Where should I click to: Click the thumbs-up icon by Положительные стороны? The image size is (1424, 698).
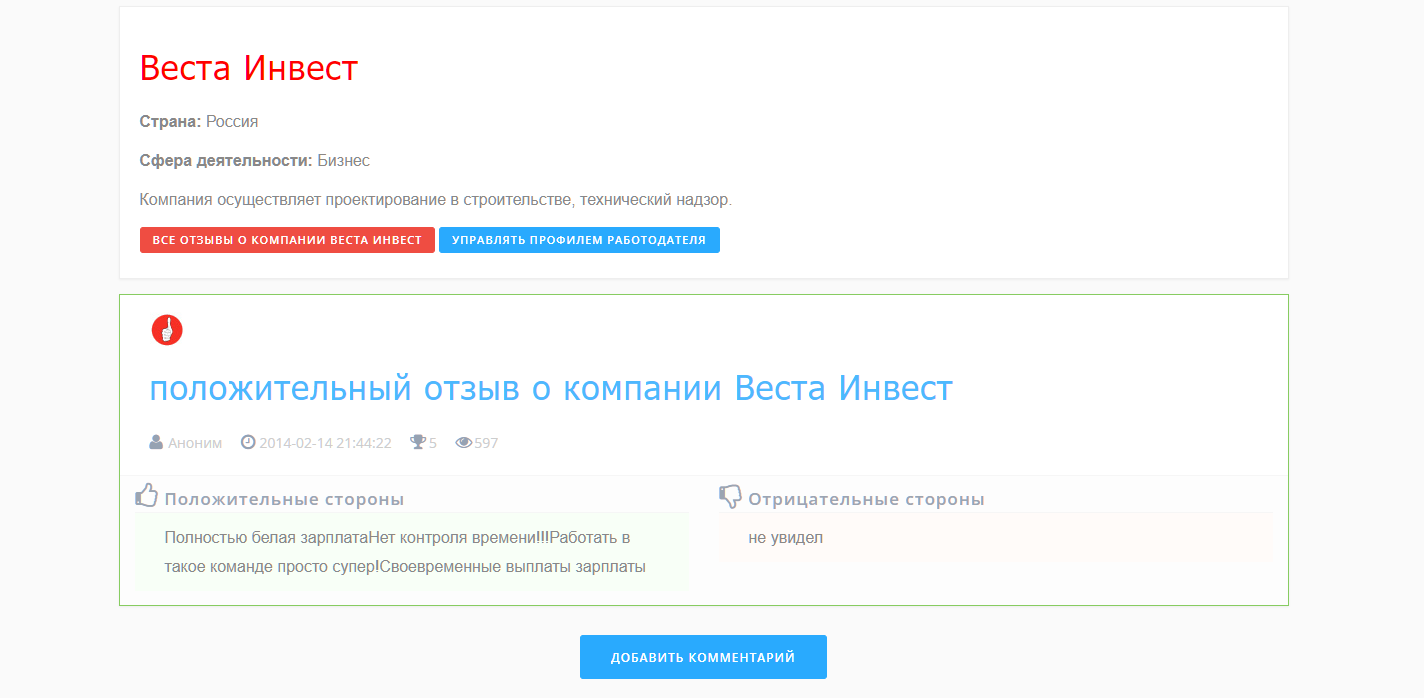(x=147, y=496)
